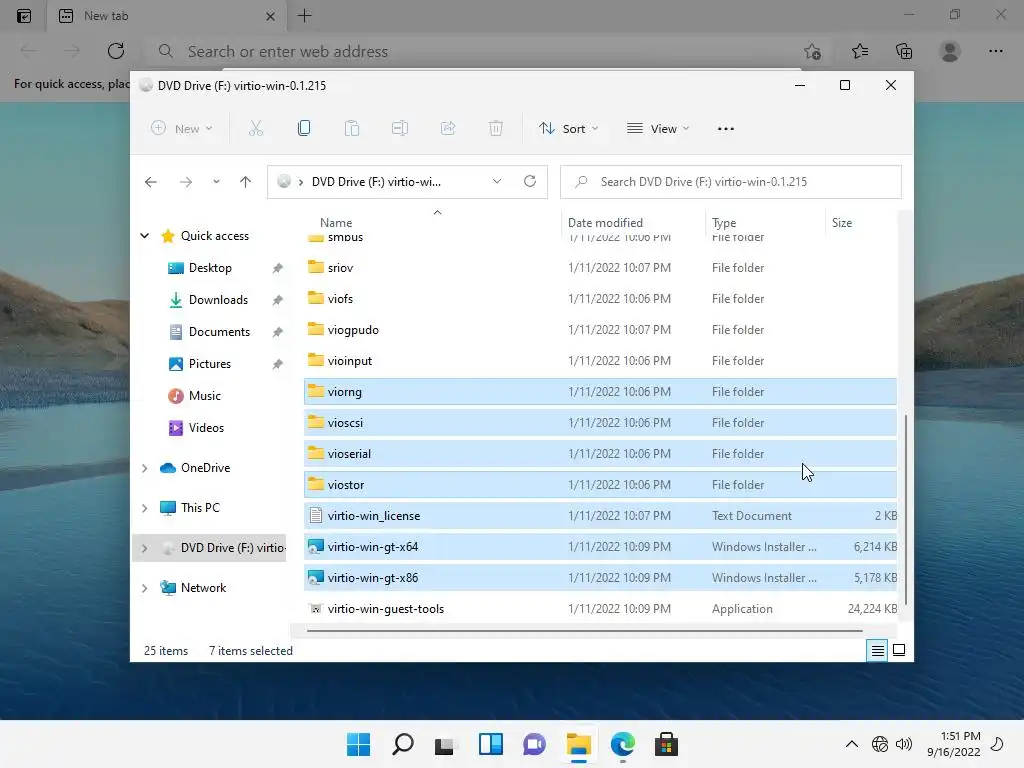Open the Sort dropdown menu
1024x768 pixels.
click(568, 129)
